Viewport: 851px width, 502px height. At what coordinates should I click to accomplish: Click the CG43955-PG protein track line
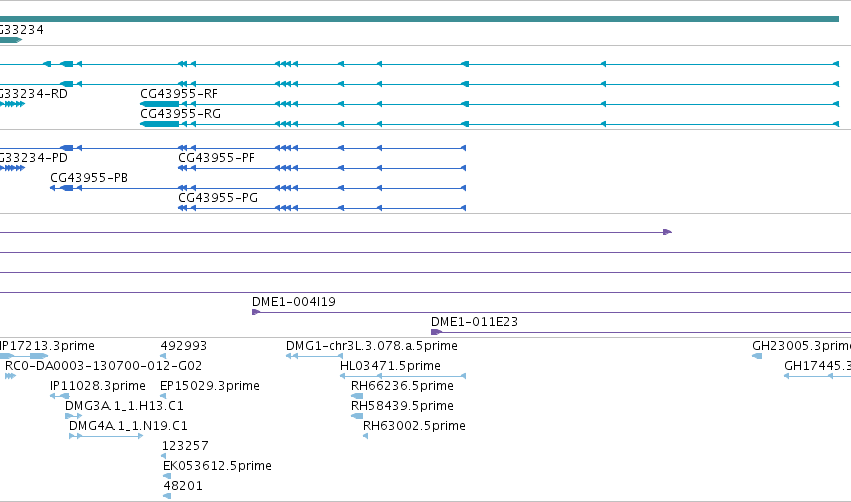pos(322,208)
